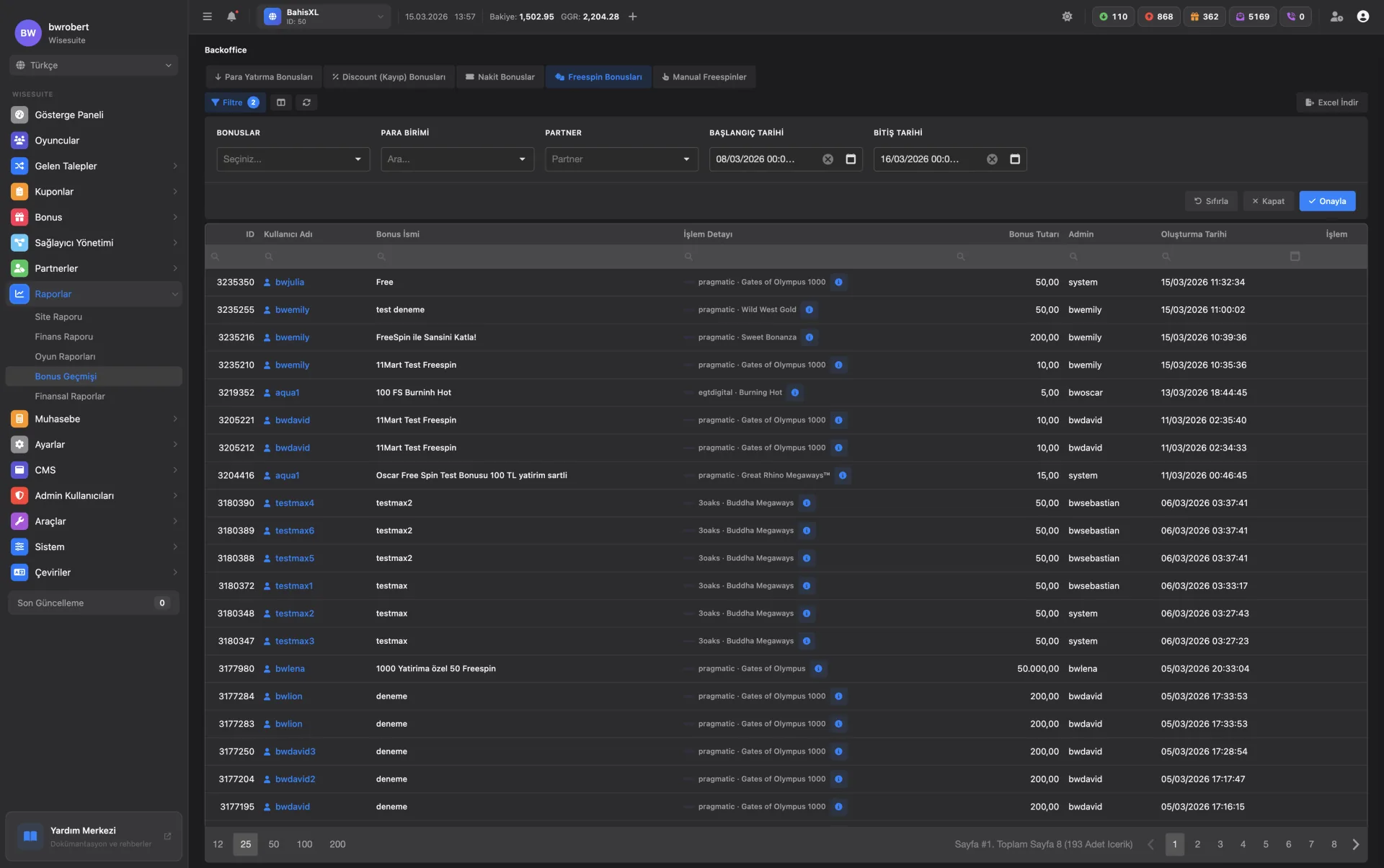Open the Bitiş Tarihi calendar picker

click(x=1015, y=159)
